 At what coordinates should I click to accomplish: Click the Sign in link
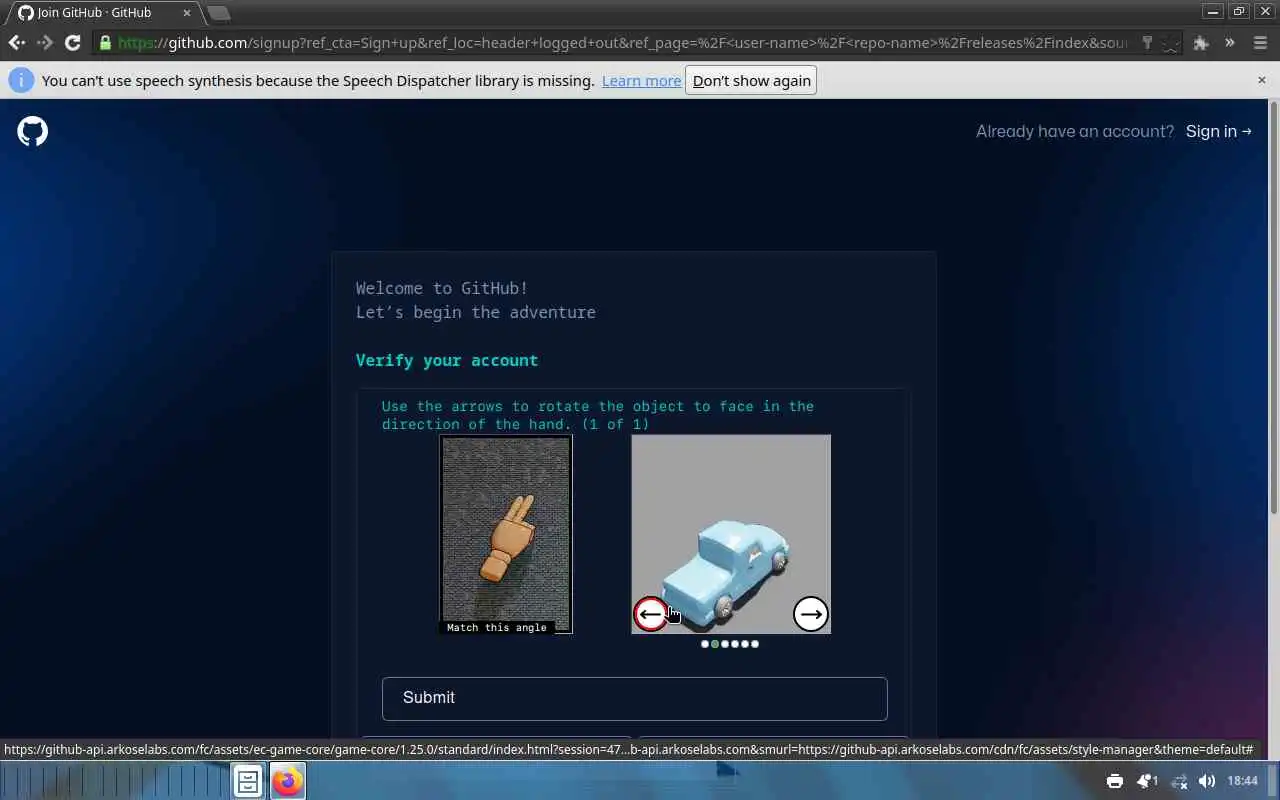tap(1218, 131)
